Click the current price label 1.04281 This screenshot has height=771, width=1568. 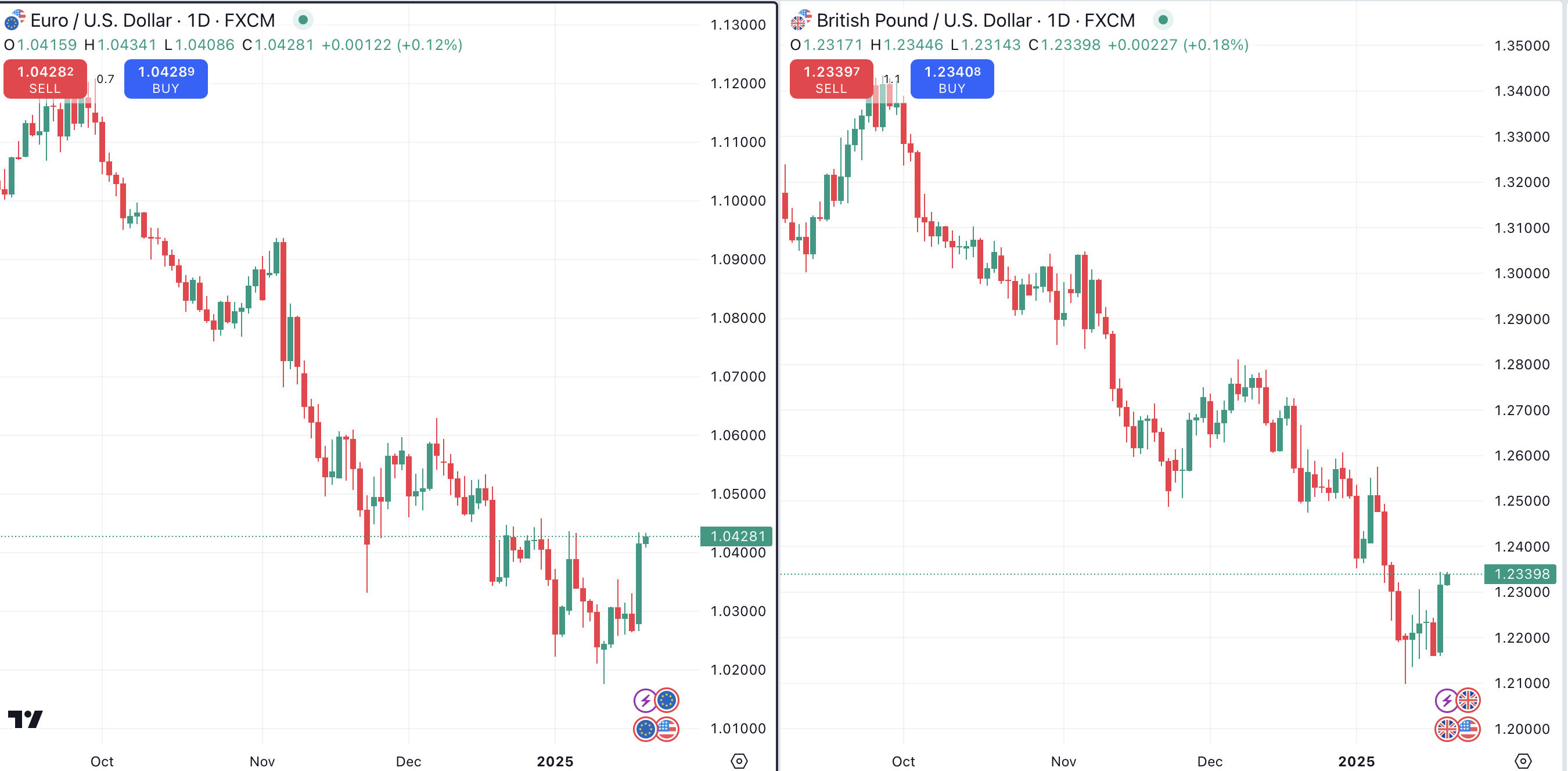click(736, 536)
